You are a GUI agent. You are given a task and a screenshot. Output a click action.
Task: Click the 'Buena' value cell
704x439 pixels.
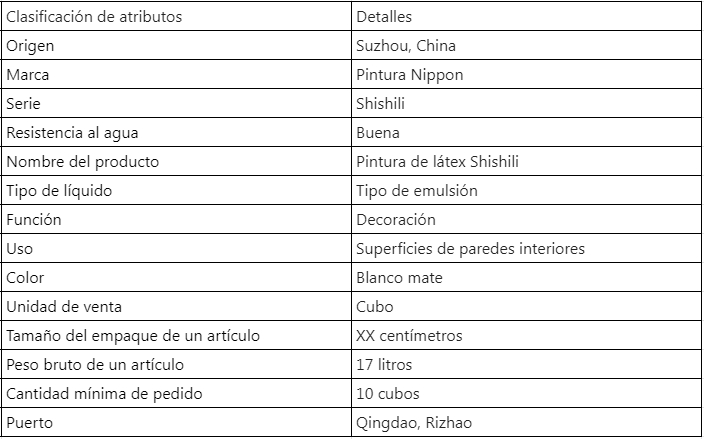(526, 132)
